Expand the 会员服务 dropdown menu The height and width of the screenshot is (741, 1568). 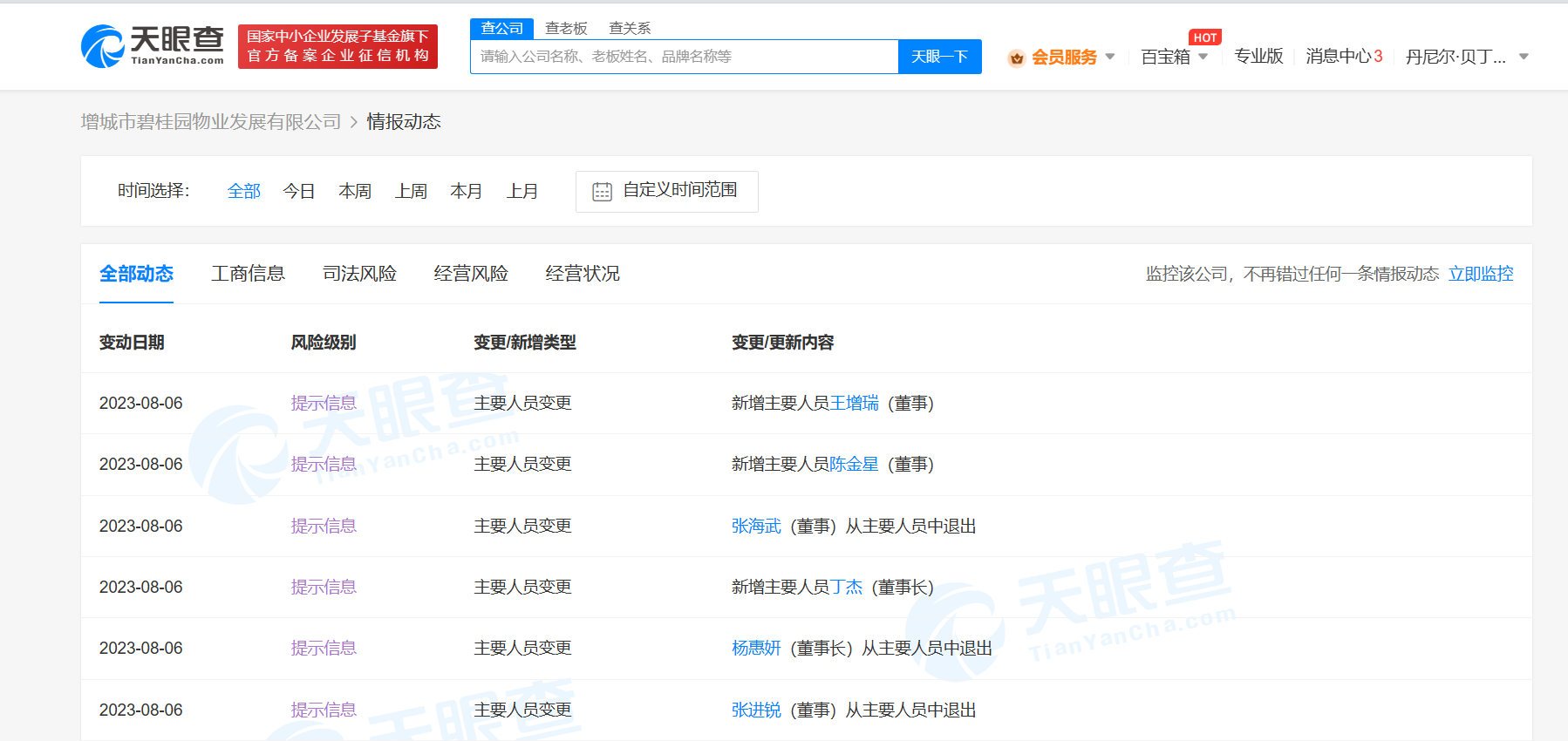pyautogui.click(x=1110, y=57)
